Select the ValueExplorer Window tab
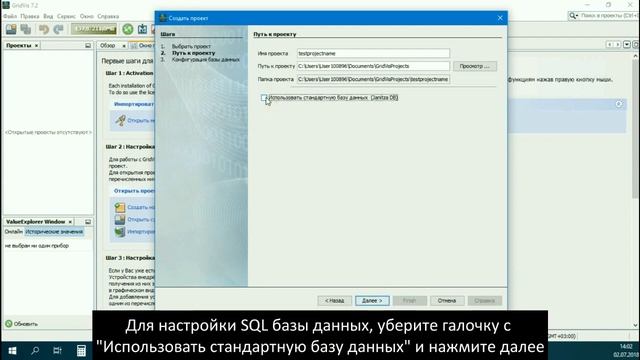This screenshot has width=640, height=360. tap(36, 222)
